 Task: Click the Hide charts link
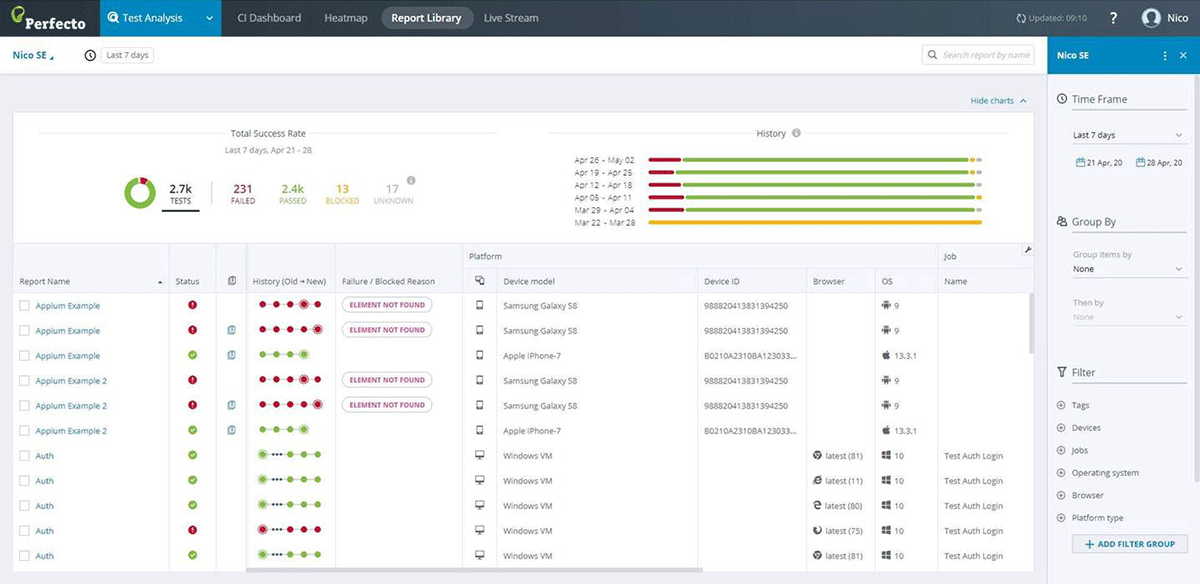pyautogui.click(x=992, y=100)
